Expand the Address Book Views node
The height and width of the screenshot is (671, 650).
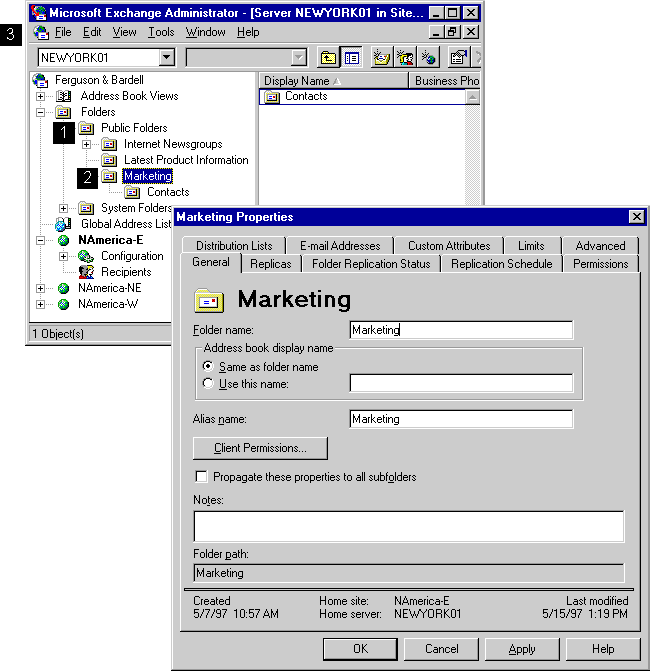tap(40, 96)
